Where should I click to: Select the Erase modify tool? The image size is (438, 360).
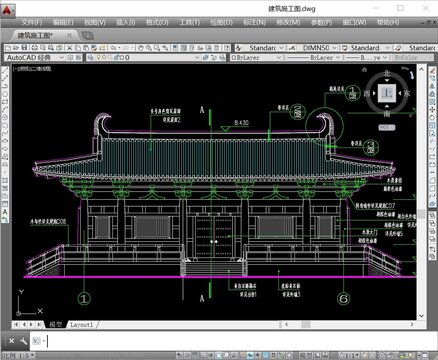coord(432,71)
